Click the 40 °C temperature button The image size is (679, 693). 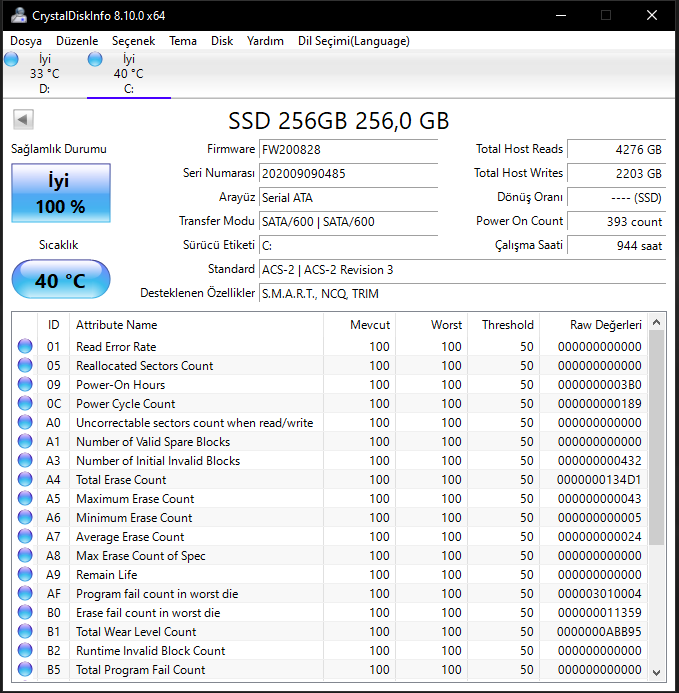coord(61,280)
